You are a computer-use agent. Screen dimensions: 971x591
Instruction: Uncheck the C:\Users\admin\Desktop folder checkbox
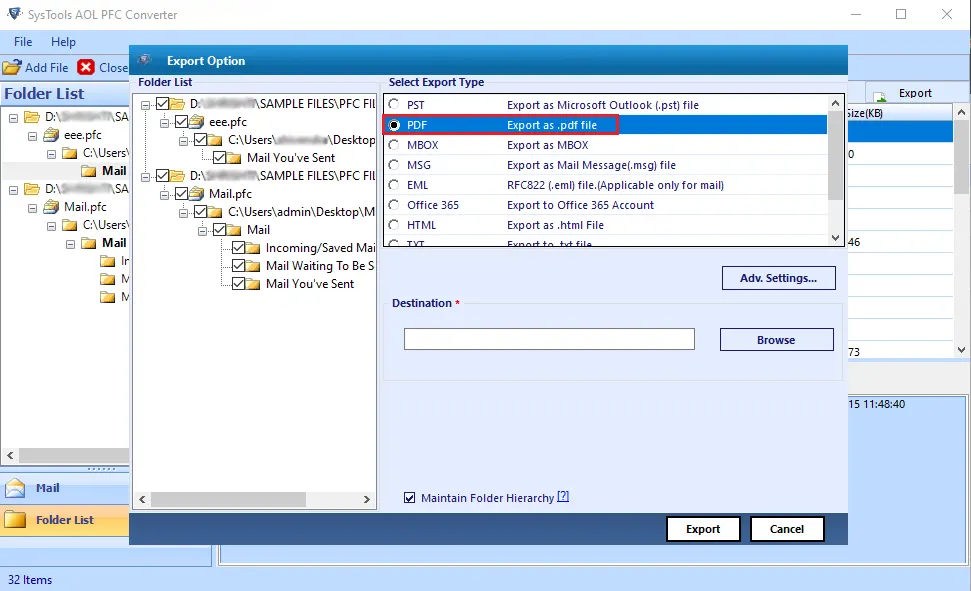(201, 211)
